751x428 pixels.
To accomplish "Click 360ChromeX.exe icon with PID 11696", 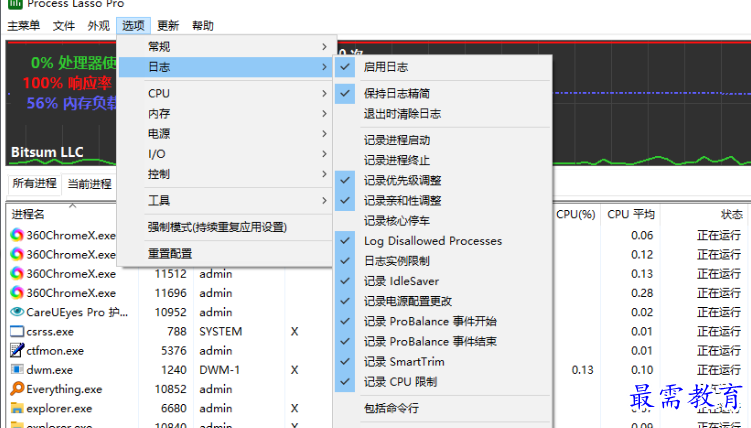I will click(17, 292).
